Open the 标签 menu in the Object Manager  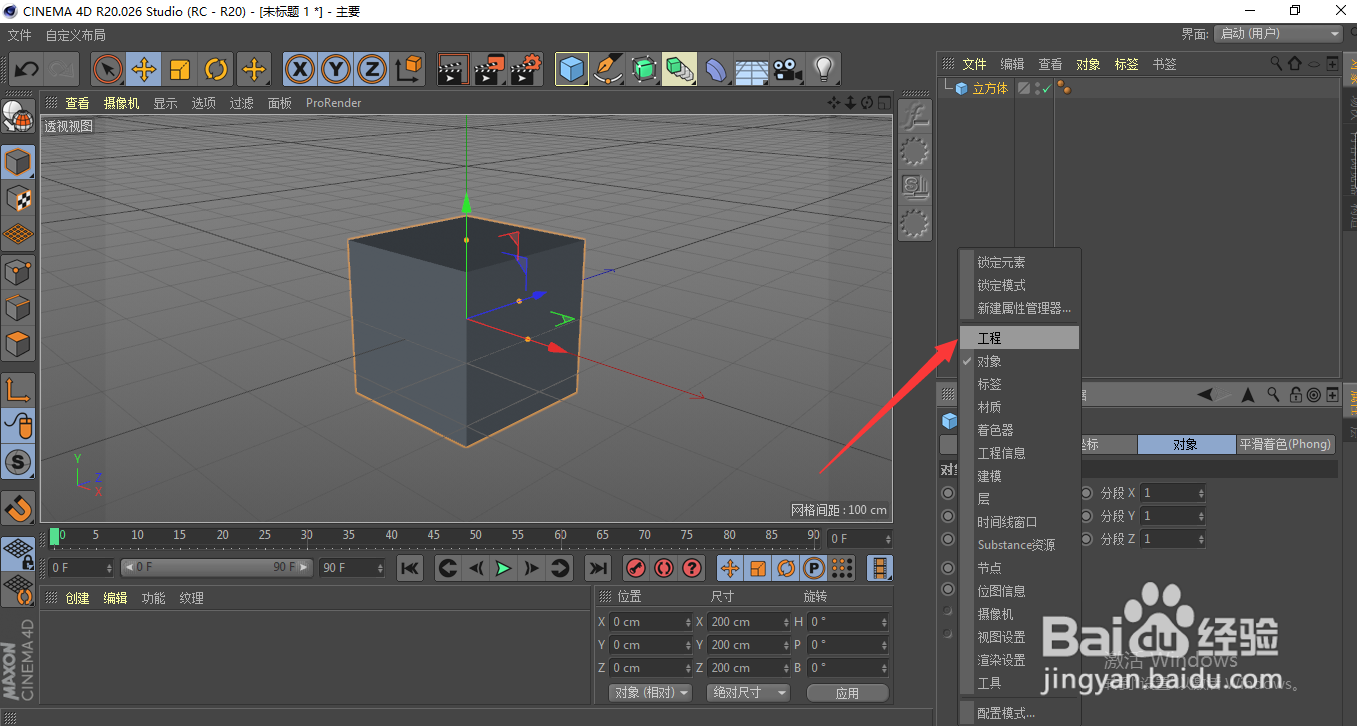click(1126, 64)
